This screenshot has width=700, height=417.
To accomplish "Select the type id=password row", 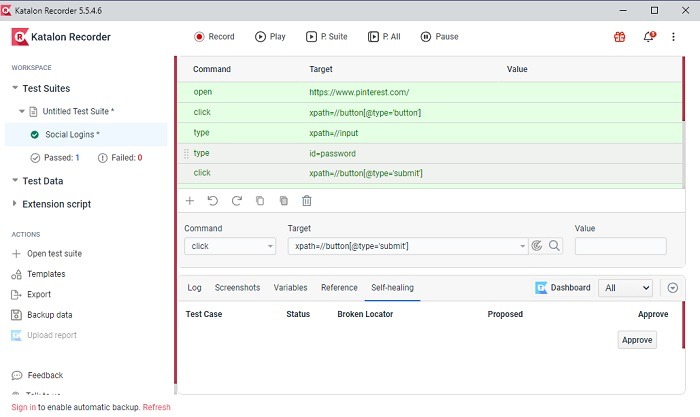I will 429,153.
